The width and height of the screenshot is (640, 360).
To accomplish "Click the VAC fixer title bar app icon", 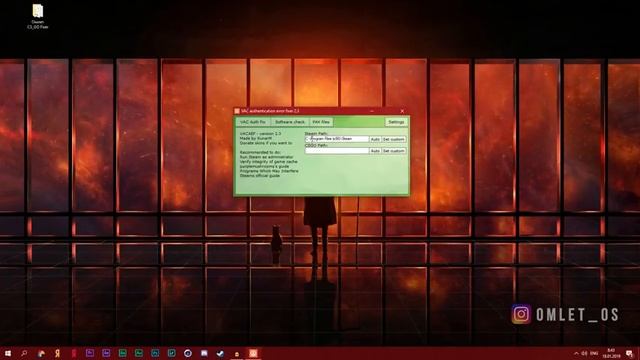I will coord(237,111).
